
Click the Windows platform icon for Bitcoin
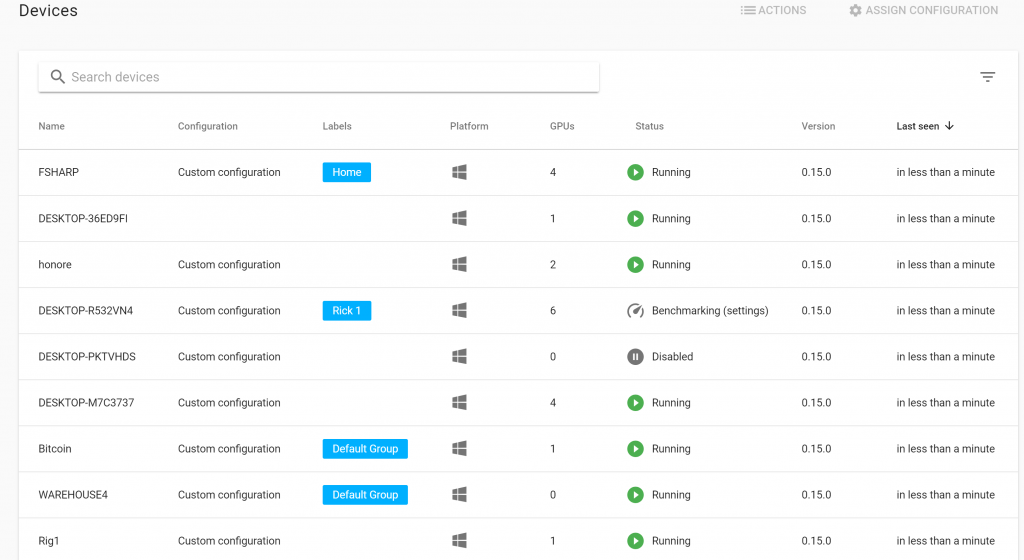(x=459, y=448)
